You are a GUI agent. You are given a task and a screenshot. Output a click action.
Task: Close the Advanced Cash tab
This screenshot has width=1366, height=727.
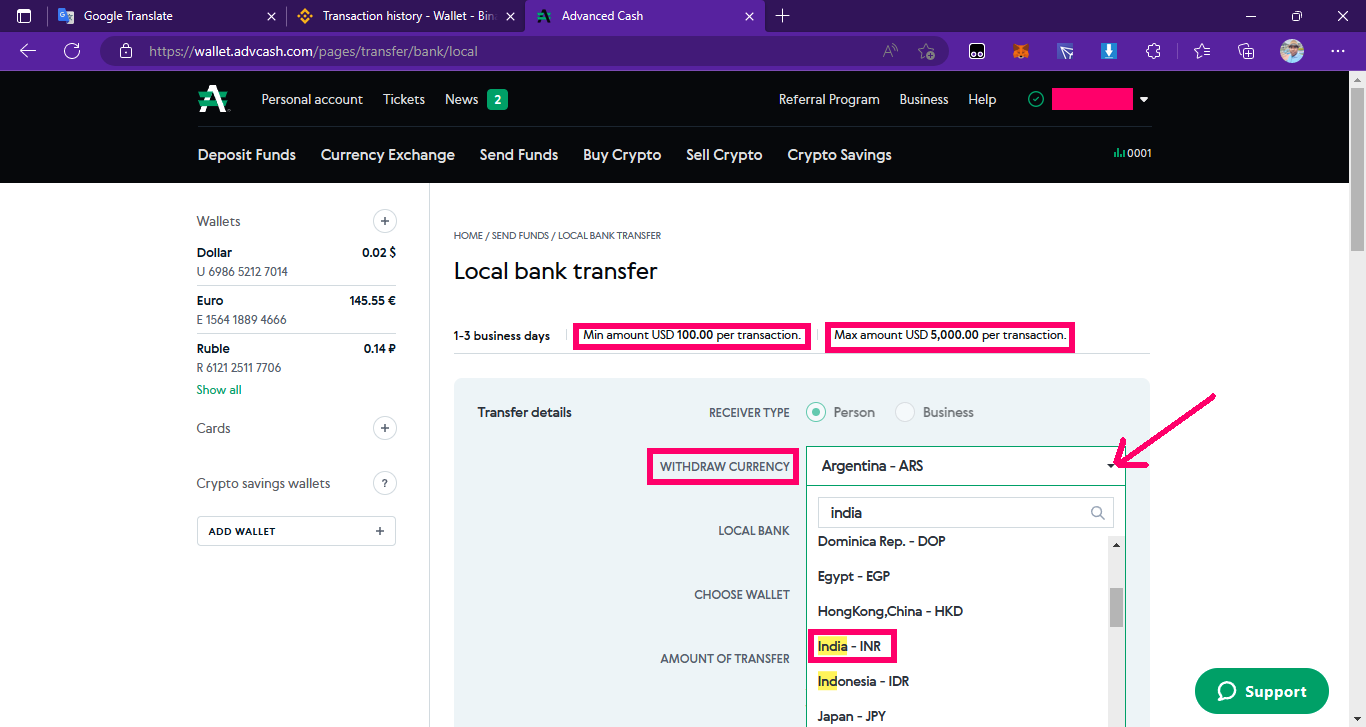point(750,16)
